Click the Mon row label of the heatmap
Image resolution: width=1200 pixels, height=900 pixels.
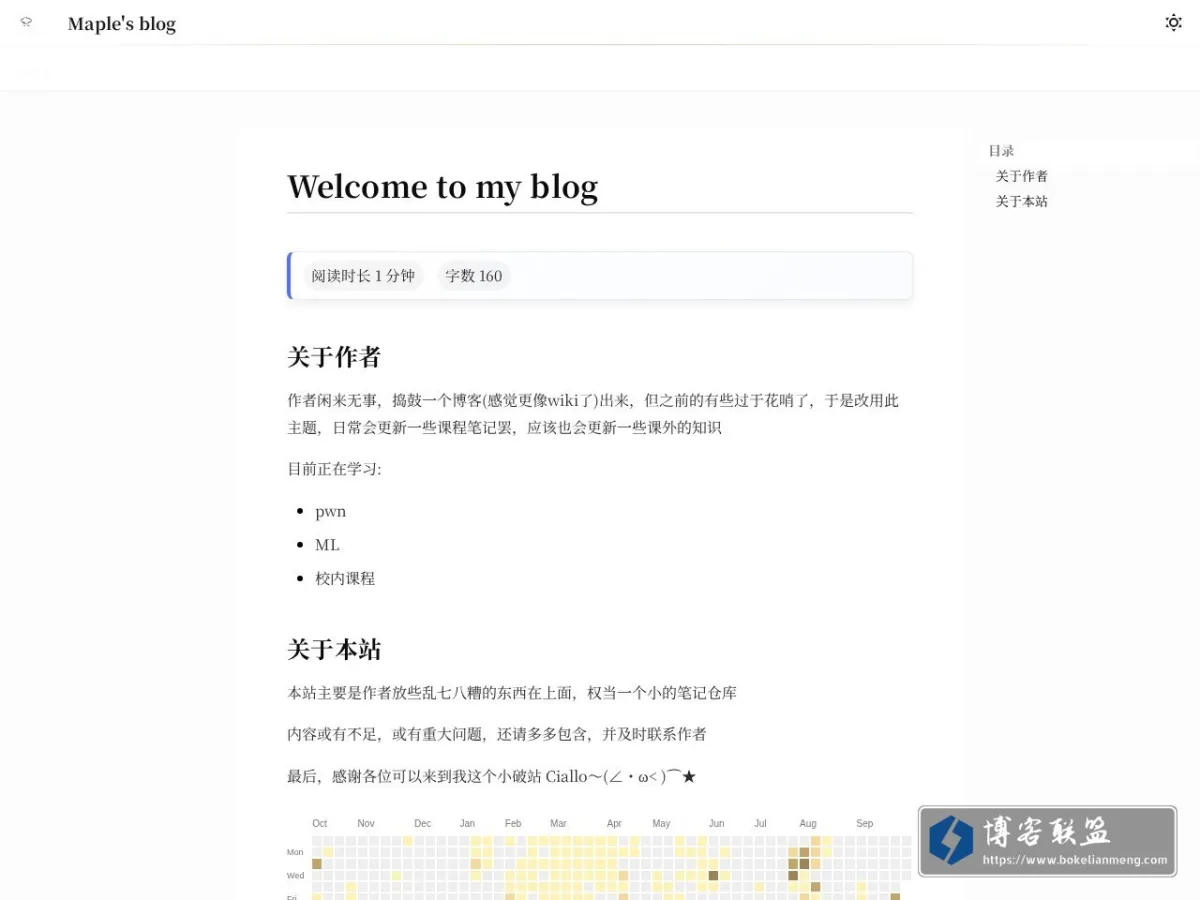coord(295,852)
